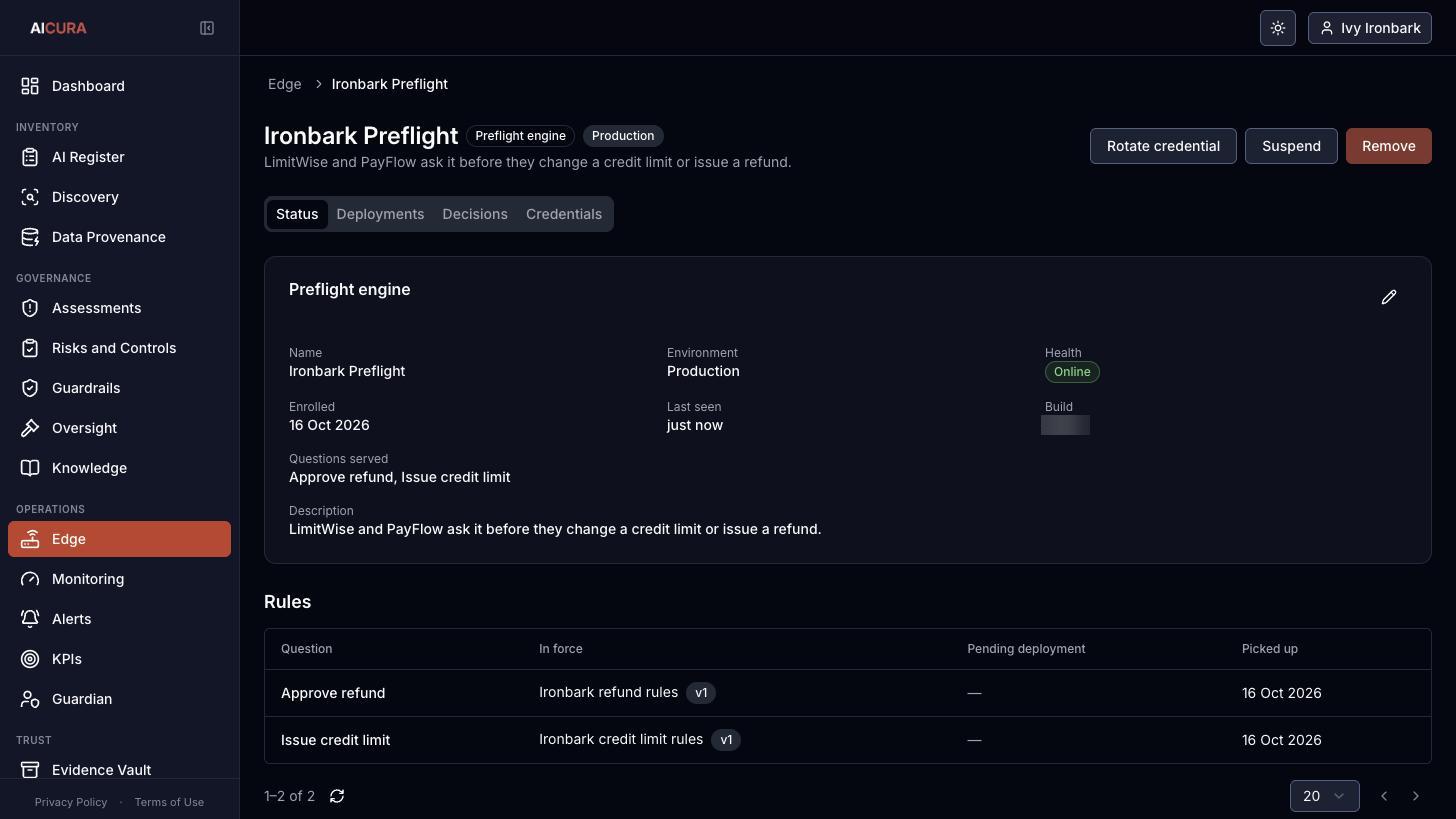
Task: Open the Privacy Policy link
Action: [71, 802]
